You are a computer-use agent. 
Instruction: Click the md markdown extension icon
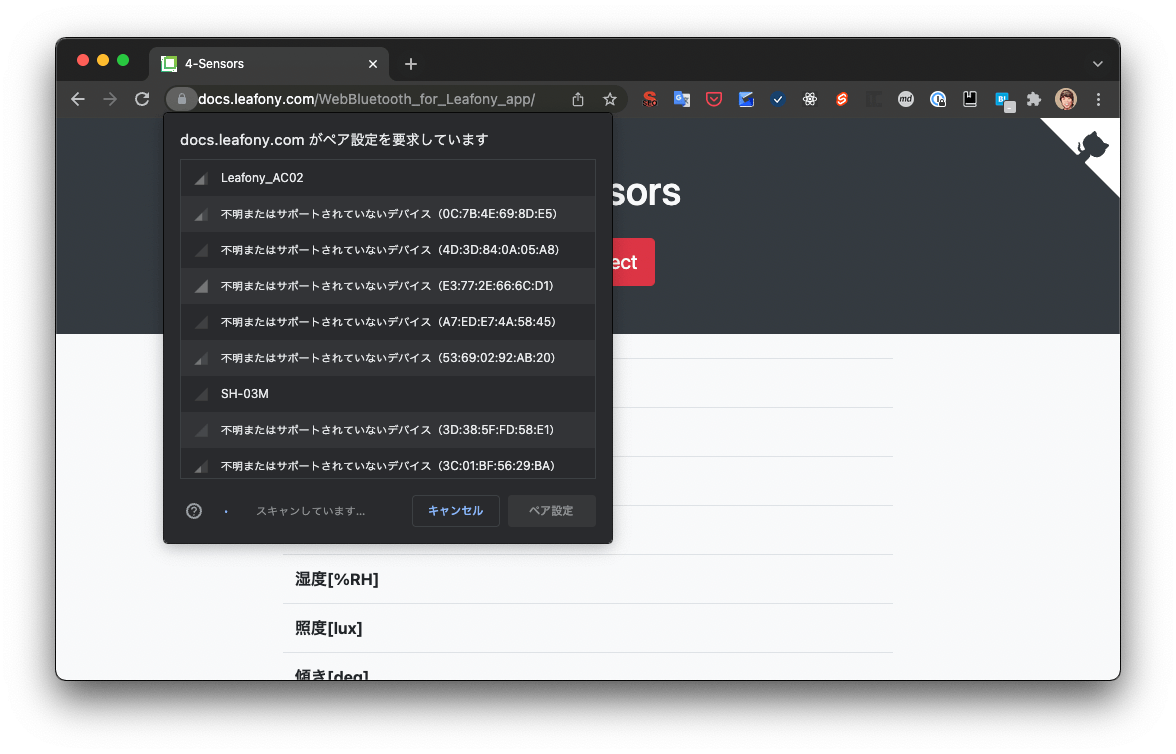click(906, 99)
